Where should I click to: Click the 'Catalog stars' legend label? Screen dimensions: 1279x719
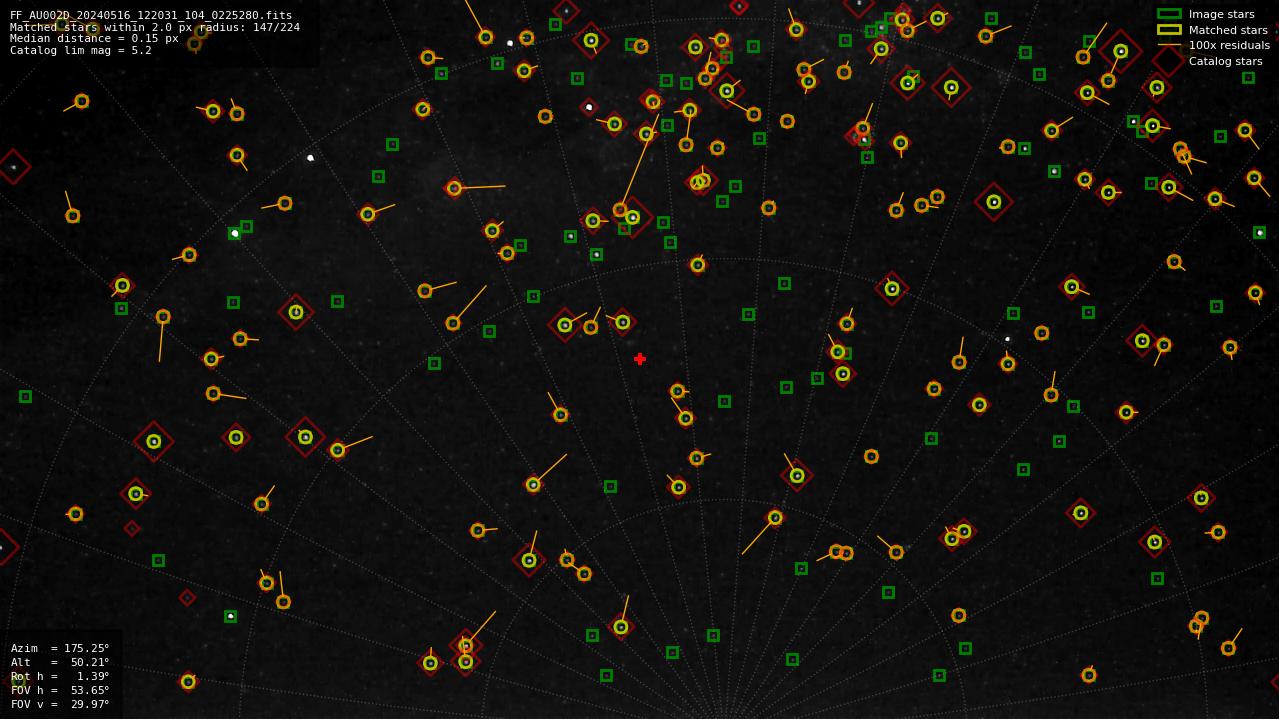pyautogui.click(x=1225, y=61)
